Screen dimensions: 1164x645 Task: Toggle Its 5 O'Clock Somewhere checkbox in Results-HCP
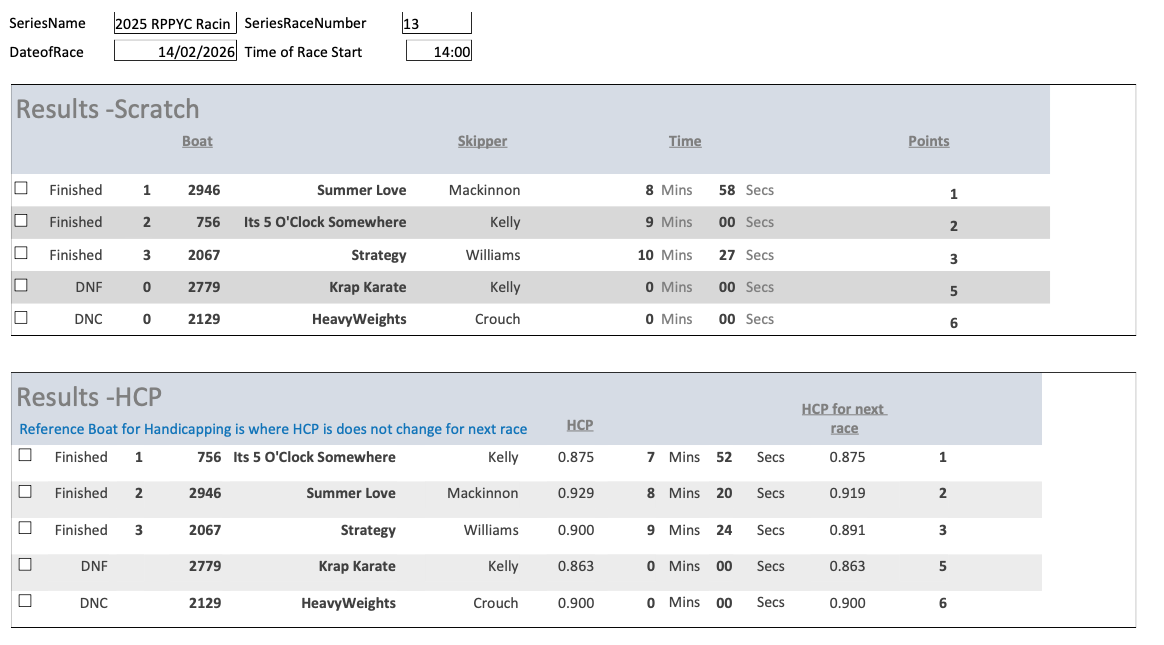(25, 455)
